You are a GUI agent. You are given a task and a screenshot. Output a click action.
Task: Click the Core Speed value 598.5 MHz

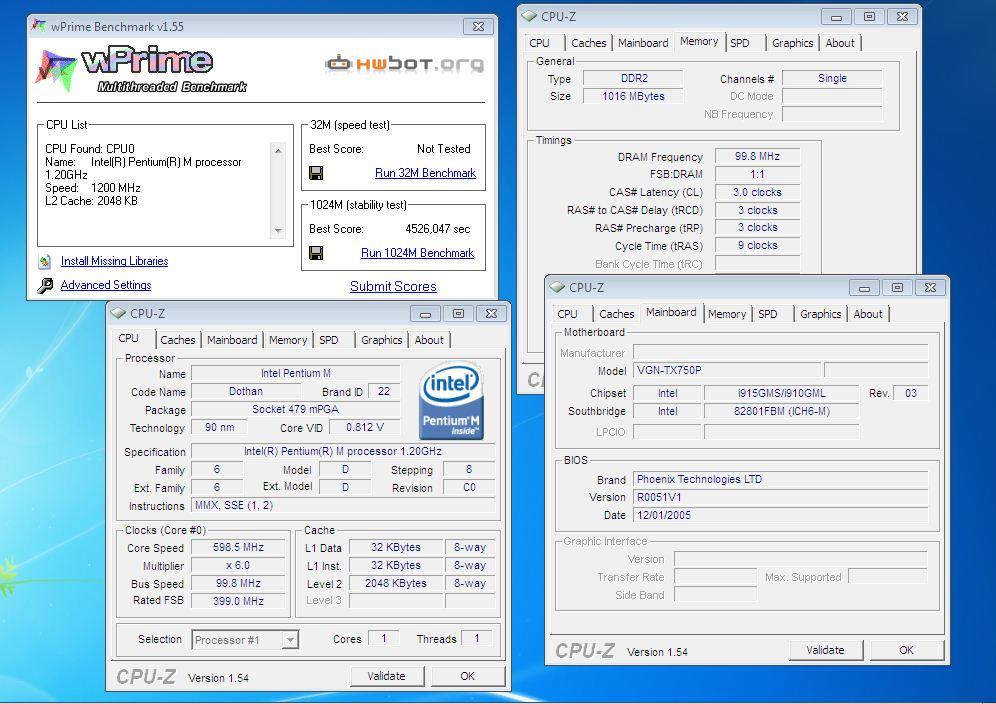(x=238, y=548)
